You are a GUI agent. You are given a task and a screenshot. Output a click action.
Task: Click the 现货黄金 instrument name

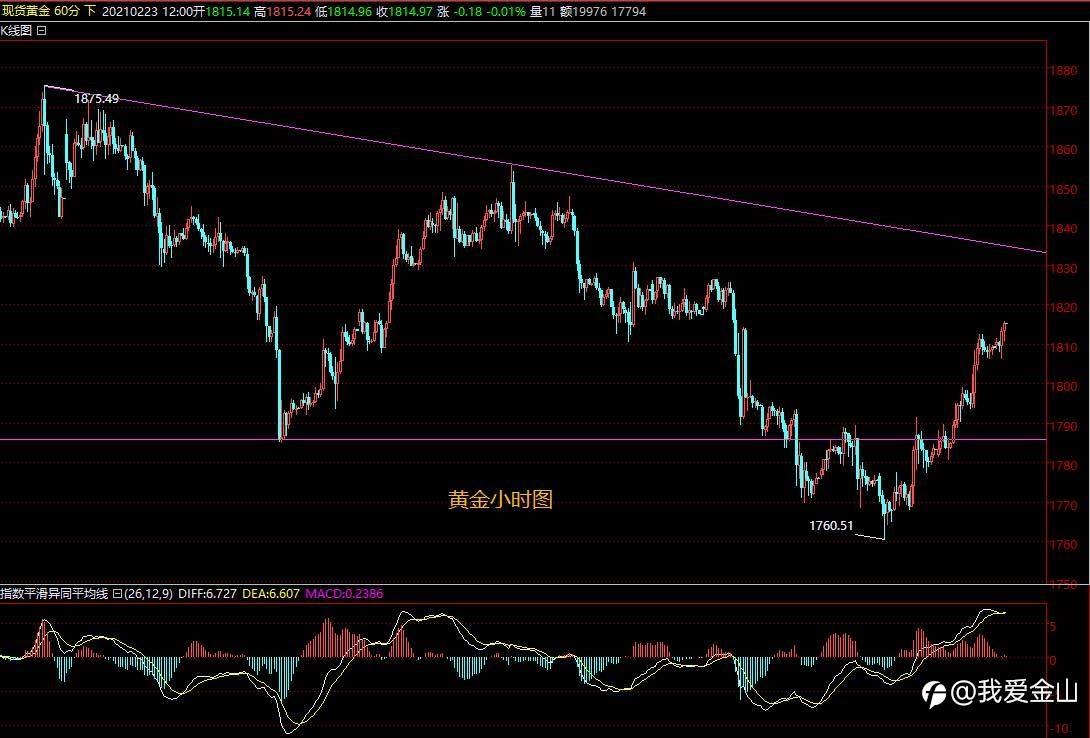(25, 11)
